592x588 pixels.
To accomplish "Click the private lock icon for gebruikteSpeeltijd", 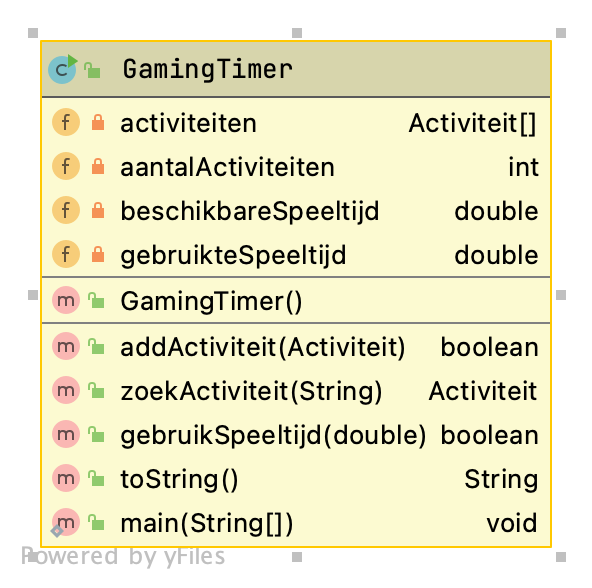I will (98, 255).
